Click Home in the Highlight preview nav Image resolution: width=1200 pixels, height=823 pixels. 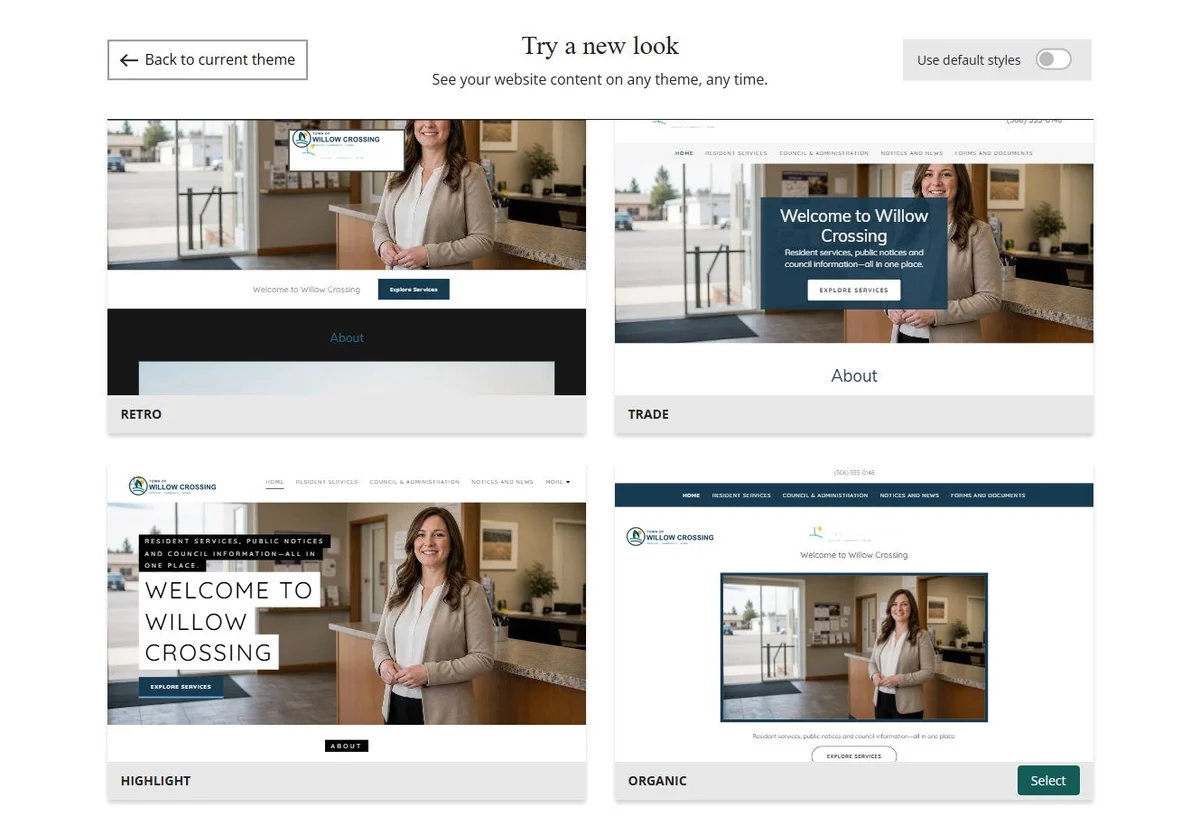[274, 482]
